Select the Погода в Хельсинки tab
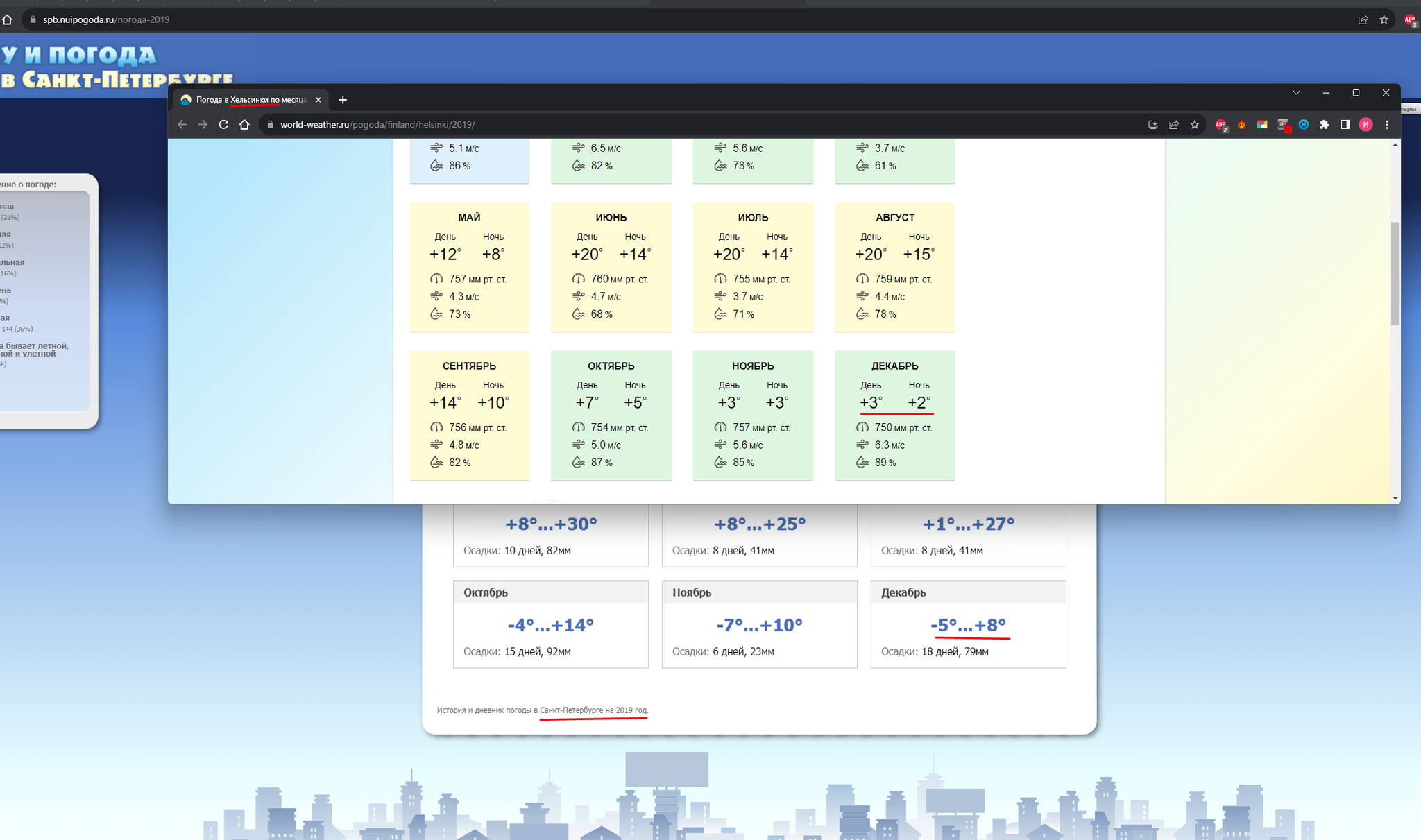 pos(250,100)
